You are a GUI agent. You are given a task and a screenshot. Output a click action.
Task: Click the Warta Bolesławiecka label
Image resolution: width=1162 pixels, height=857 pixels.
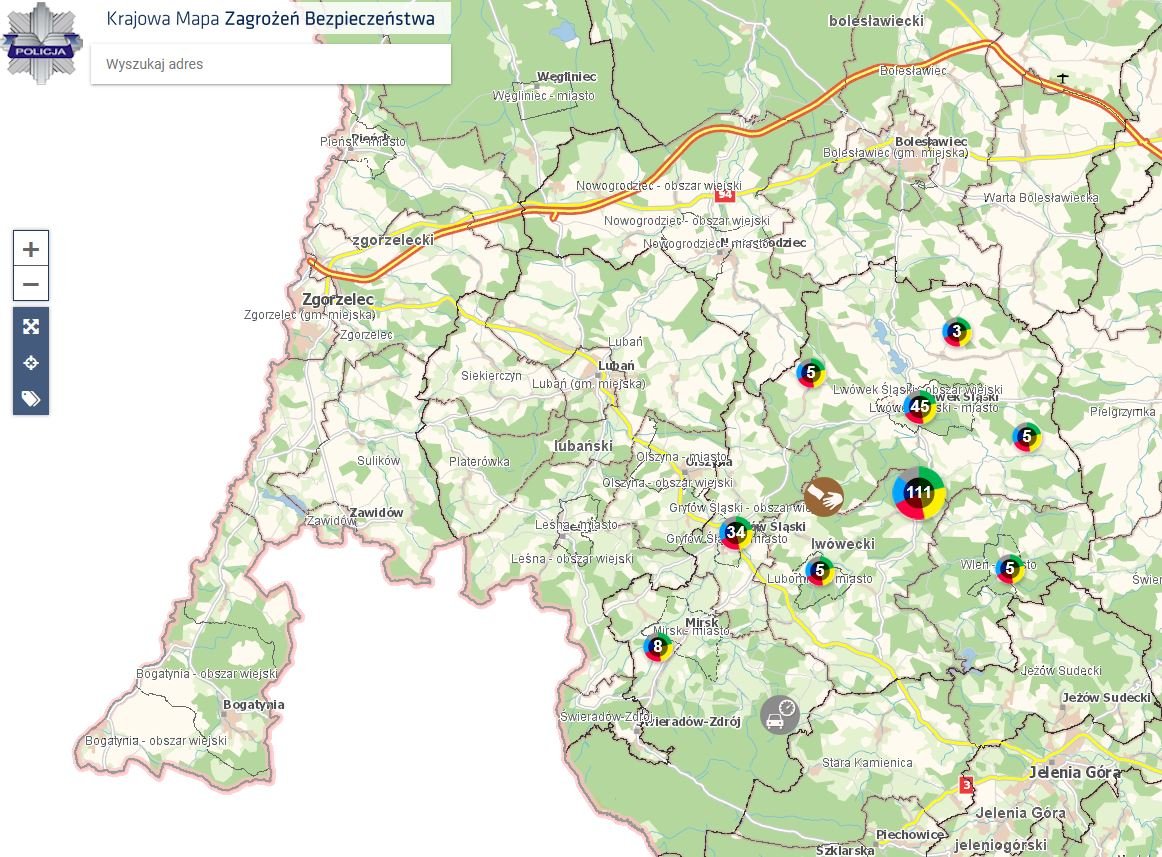click(1041, 197)
